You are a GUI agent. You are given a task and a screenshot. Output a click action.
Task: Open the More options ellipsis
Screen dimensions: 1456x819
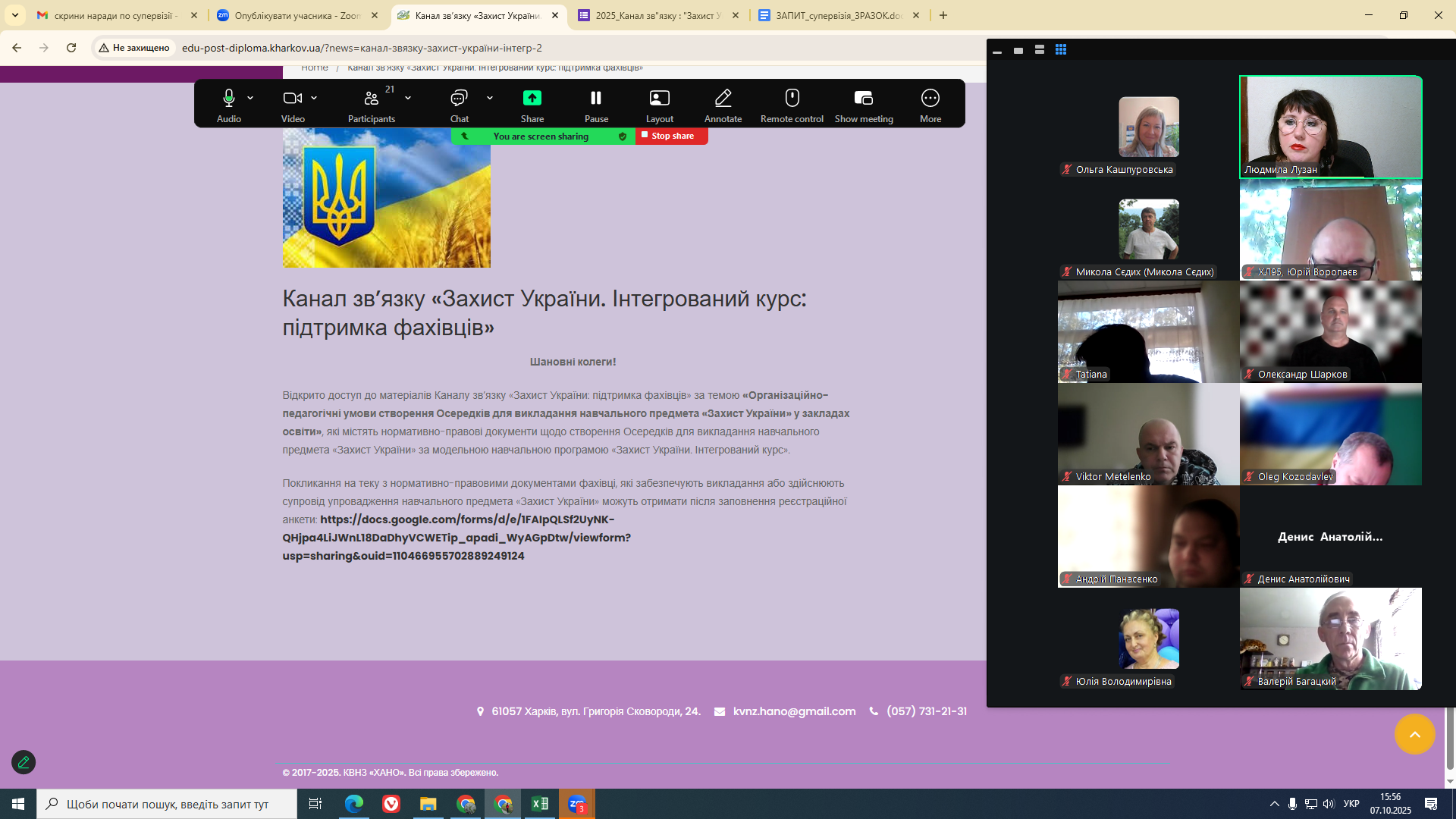pos(930,99)
